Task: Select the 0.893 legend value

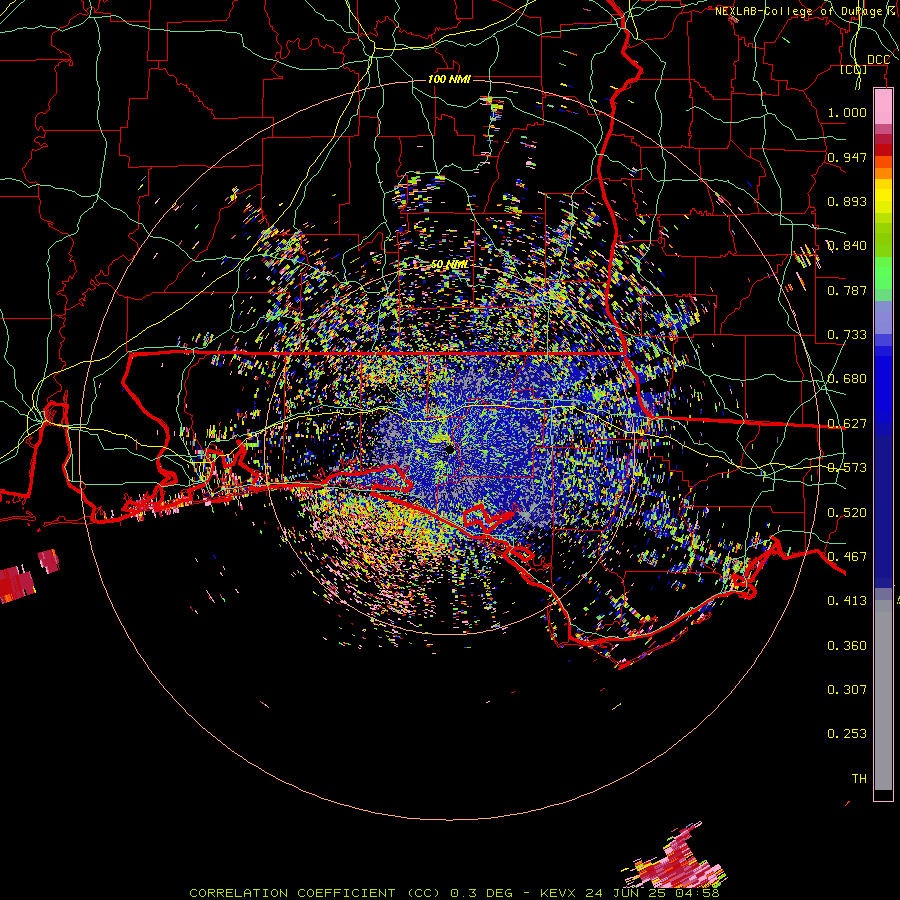Action: [847, 201]
